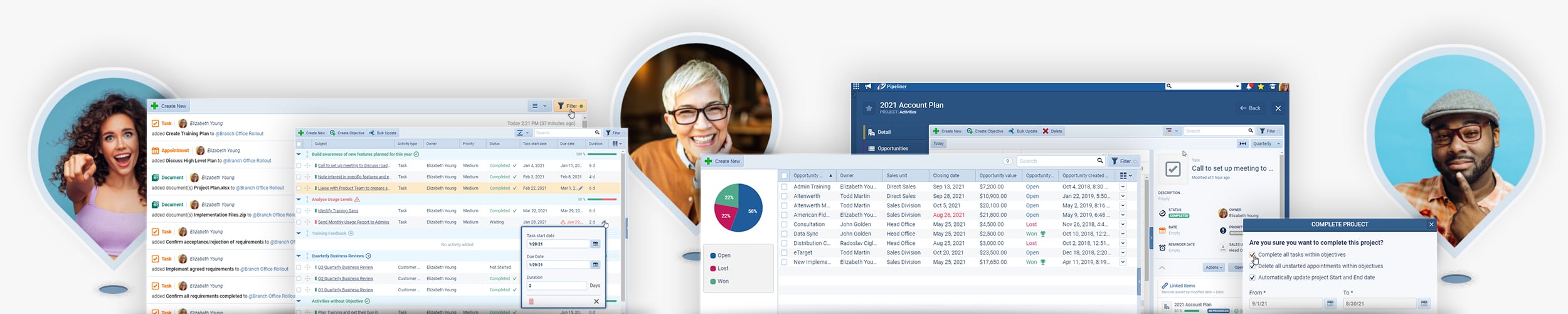Click the Today button in timeline
Viewport: 1568px width, 314px height.
[x=938, y=144]
